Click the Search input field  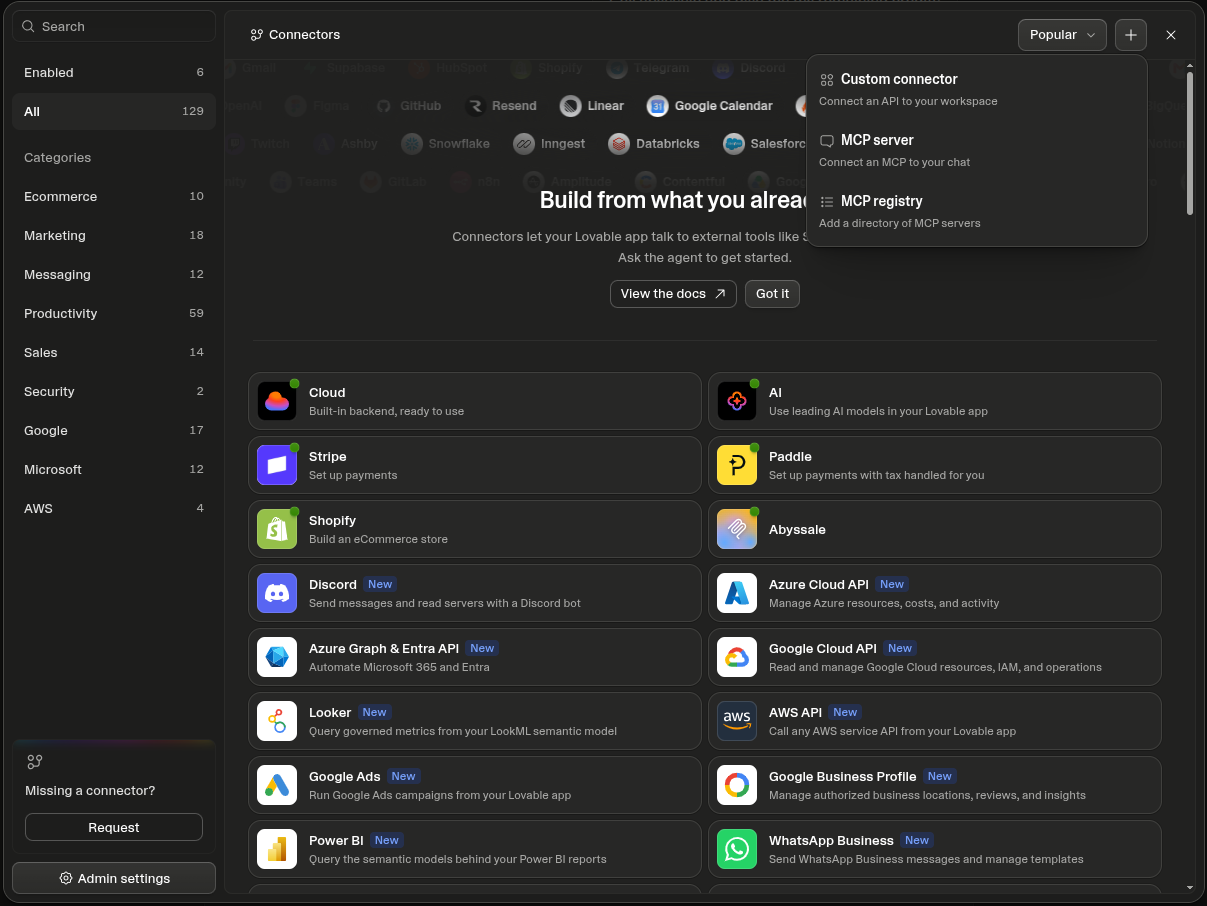[x=114, y=26]
